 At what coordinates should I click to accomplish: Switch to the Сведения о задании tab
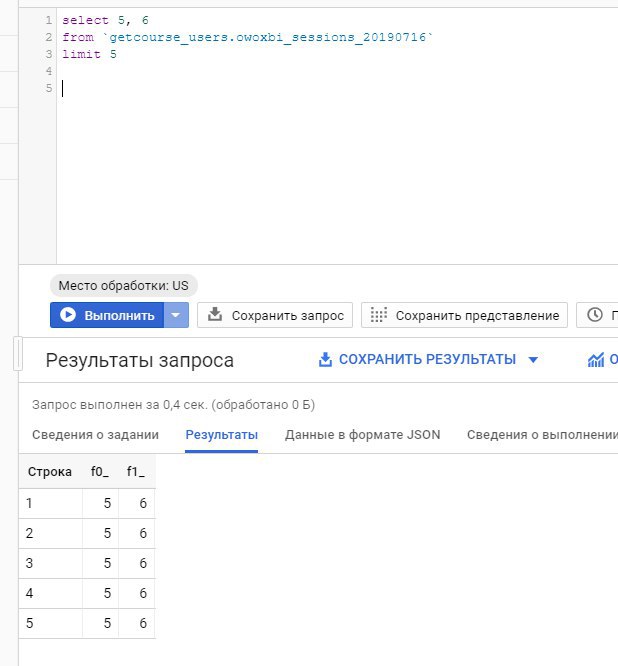click(96, 435)
